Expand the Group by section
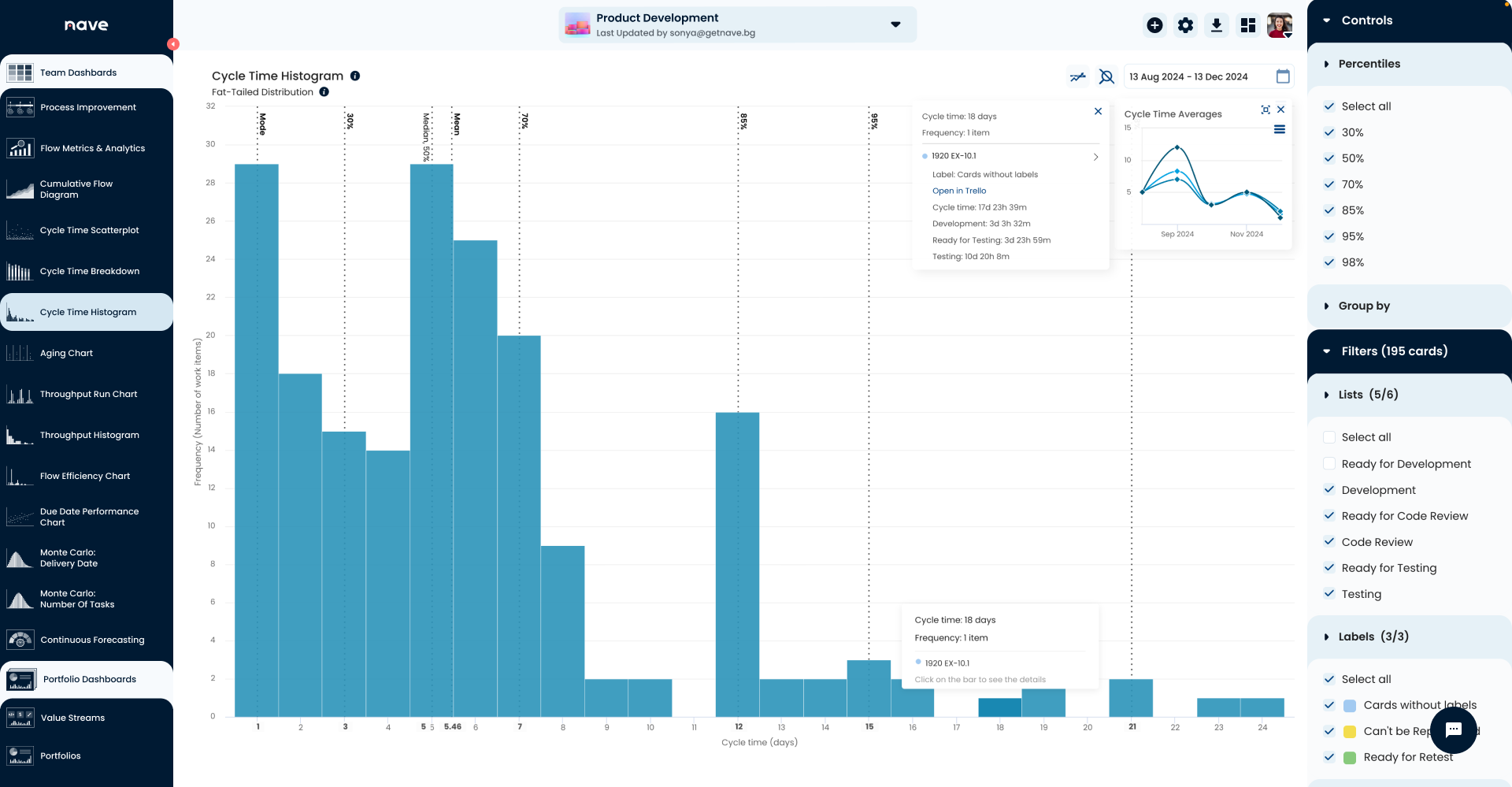 [1328, 306]
